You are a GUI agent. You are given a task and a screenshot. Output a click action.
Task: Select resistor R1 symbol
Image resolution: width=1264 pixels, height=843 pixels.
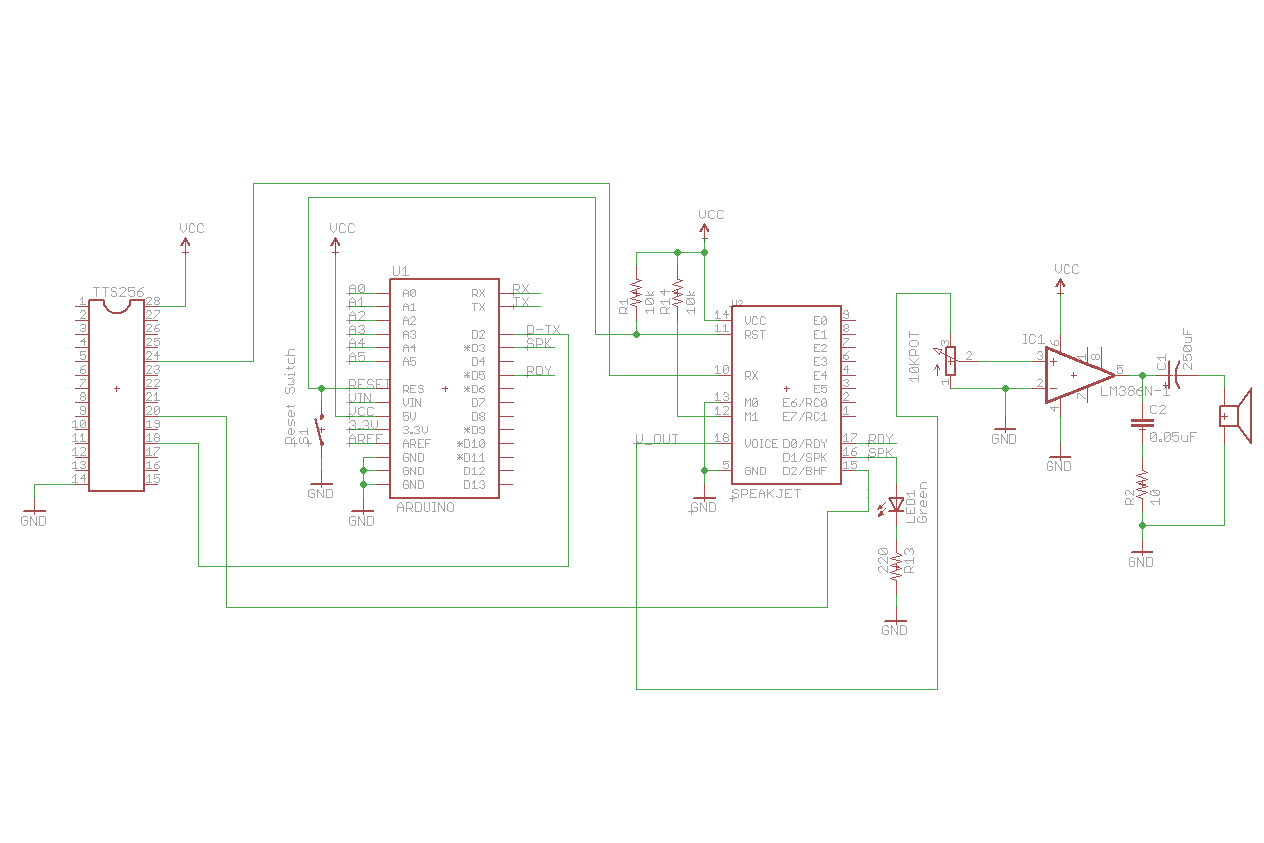coord(636,293)
